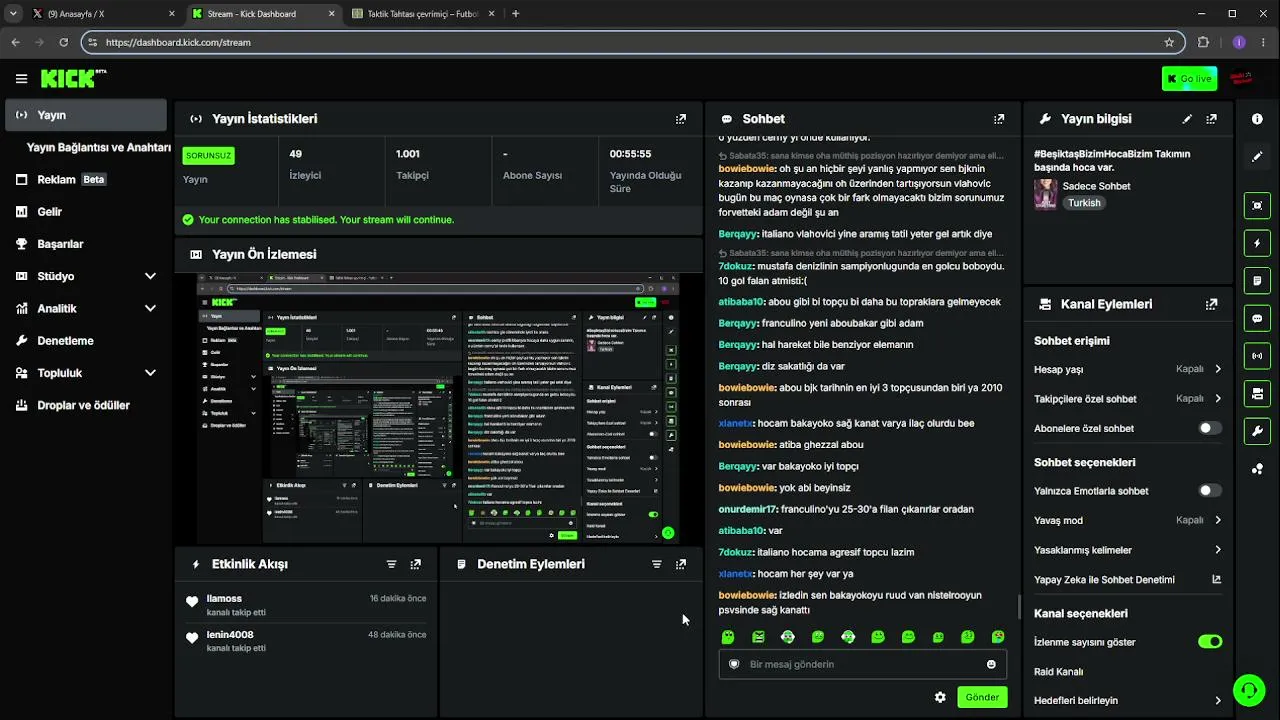The width and height of the screenshot is (1280, 720).
Task: Toggle the chat bubble icon in the right sidebar
Action: 1257,319
